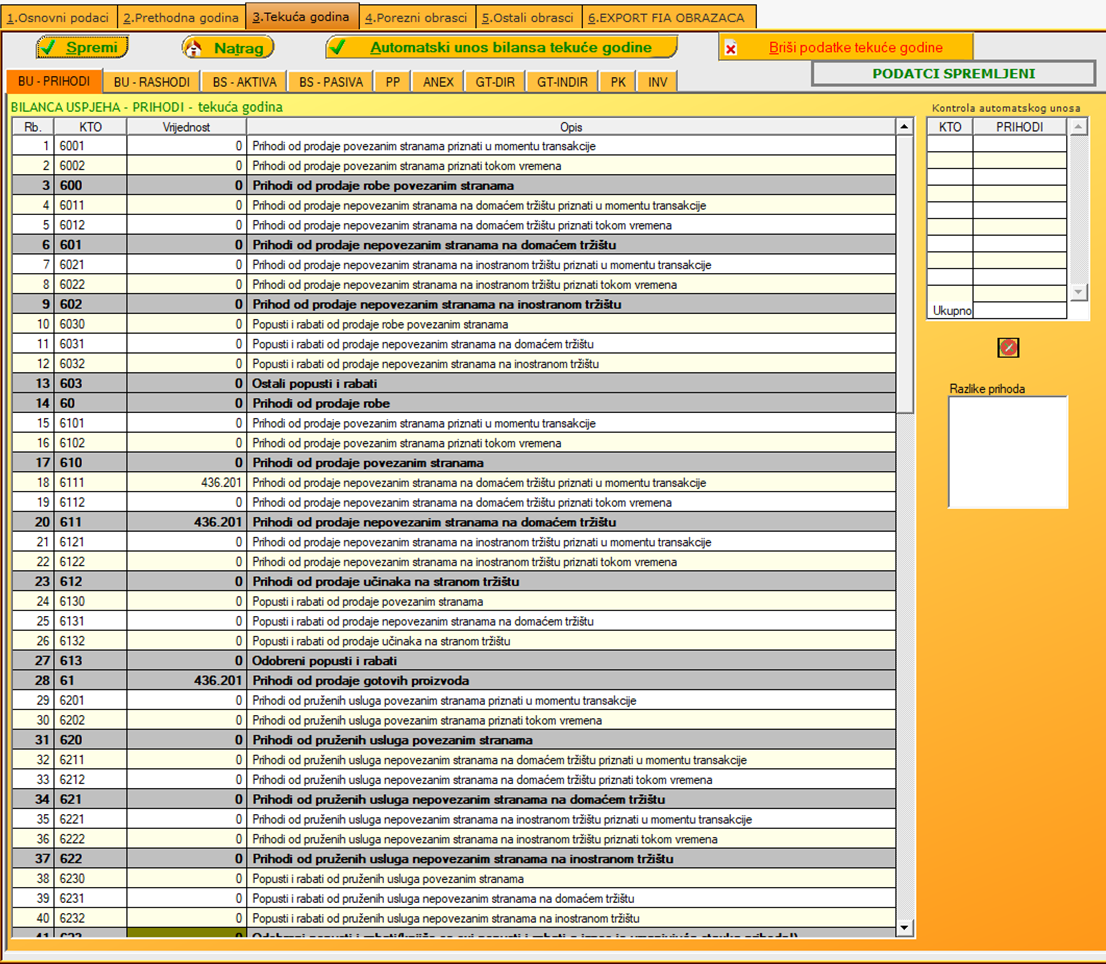1106x964 pixels.
Task: Click the Ukupno total field
Action: [1019, 310]
